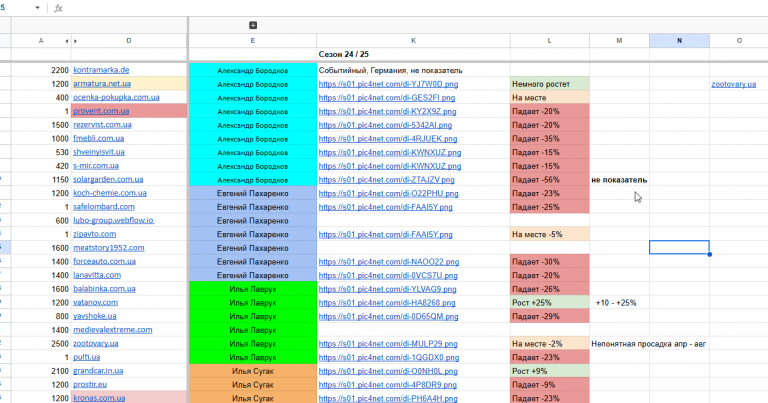Screen dimensions: 768x403
Task: Open the vatanov.com link
Action: [x=96, y=303]
